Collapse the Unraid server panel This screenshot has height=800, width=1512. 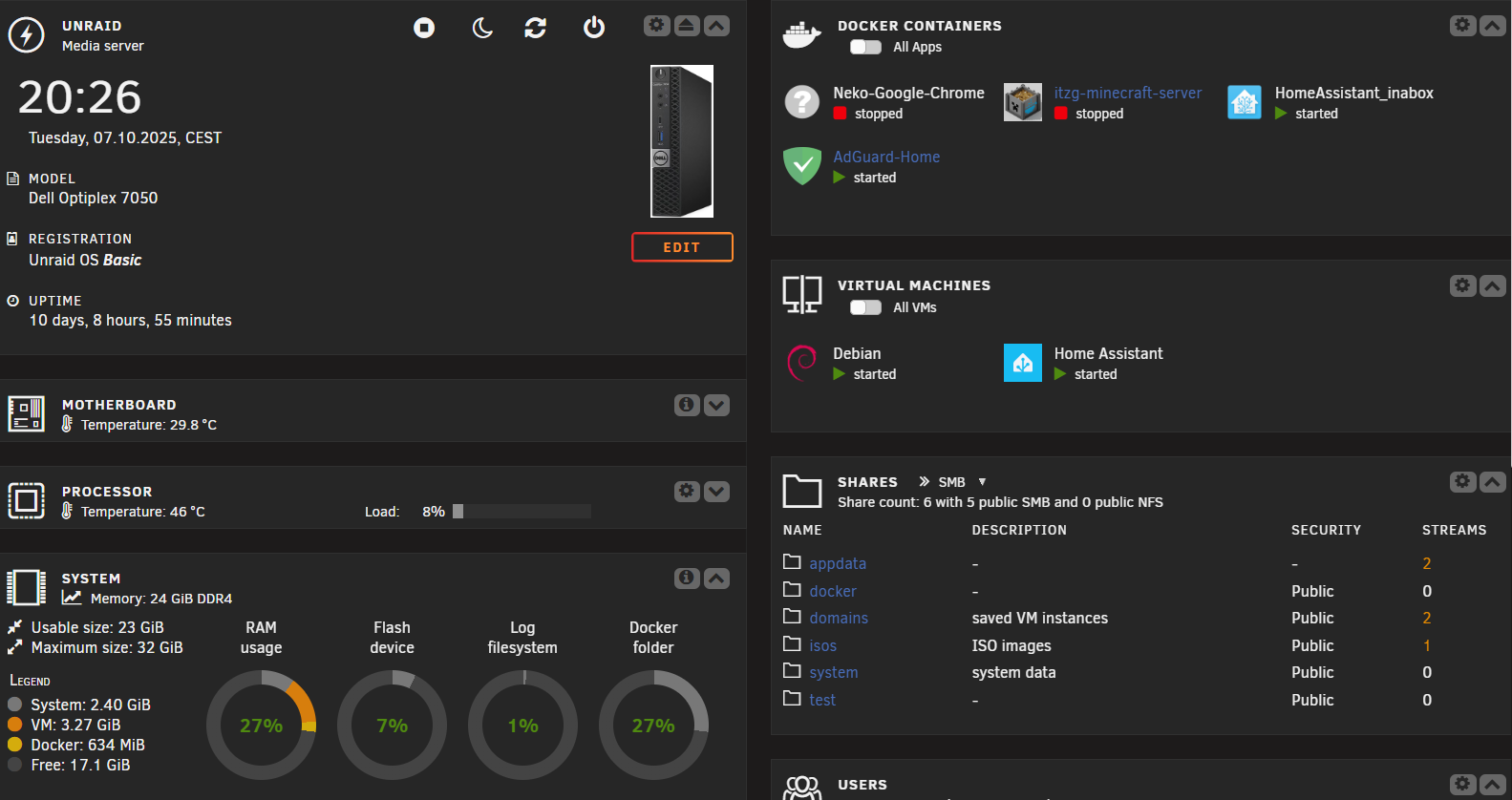pyautogui.click(x=716, y=26)
